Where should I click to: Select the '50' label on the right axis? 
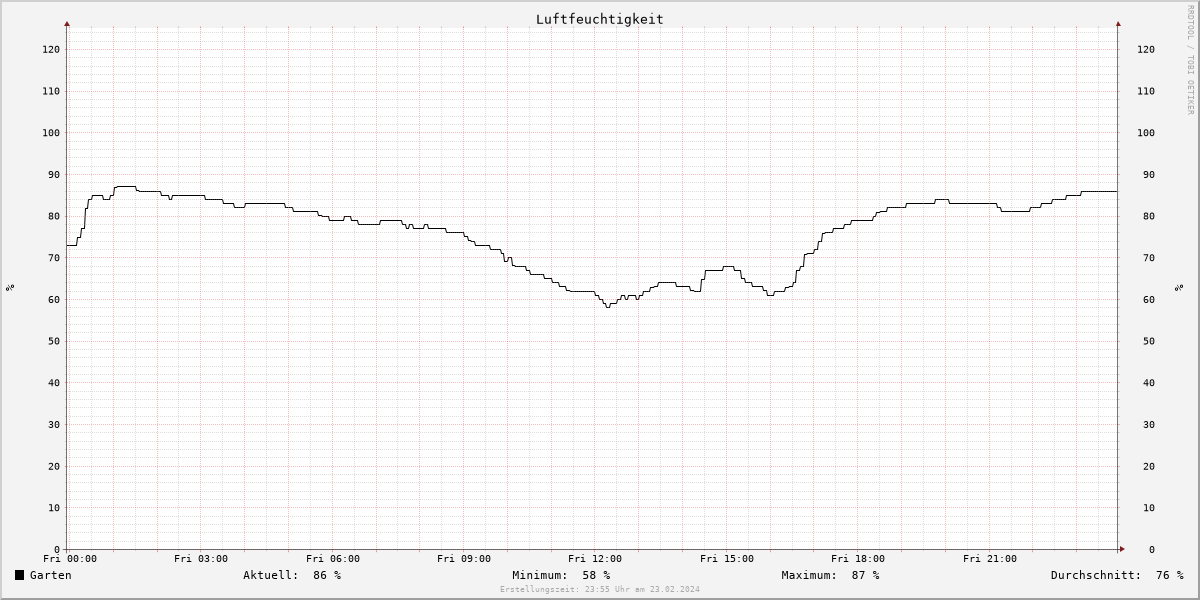(1149, 341)
